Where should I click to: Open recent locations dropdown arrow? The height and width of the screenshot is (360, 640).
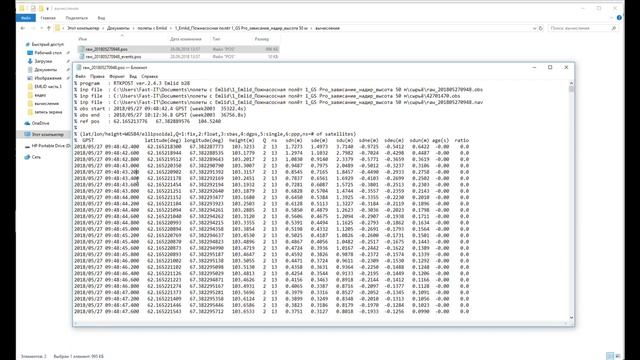[x=41, y=28]
